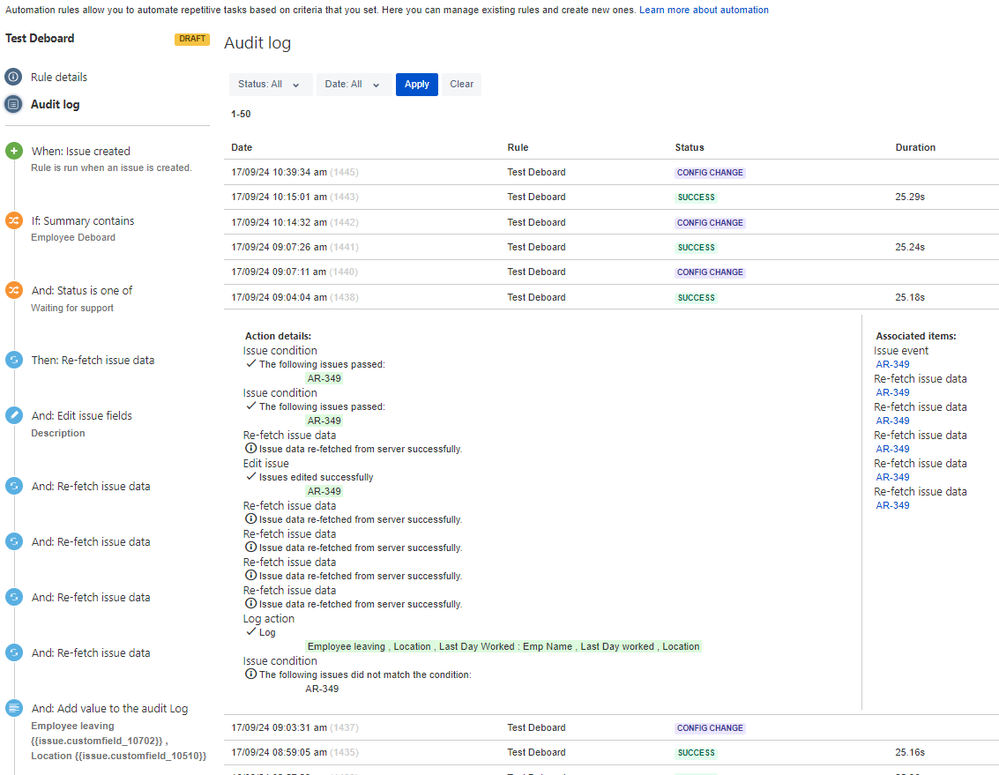Viewport: 999px width, 775px height.
Task: Select the Audit log sidebar icon
Action: [x=13, y=104]
